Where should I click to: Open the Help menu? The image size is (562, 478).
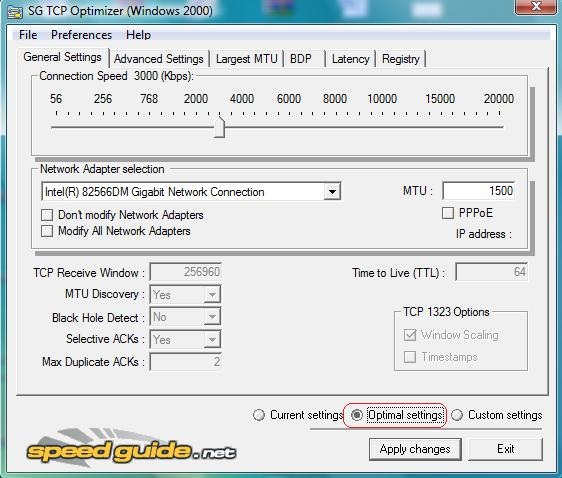(x=138, y=35)
